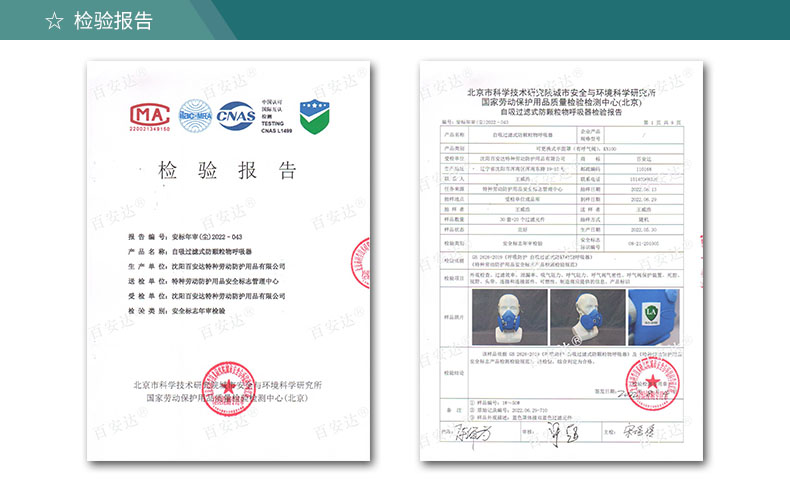Click the red seal on the report page

[x=652, y=384]
